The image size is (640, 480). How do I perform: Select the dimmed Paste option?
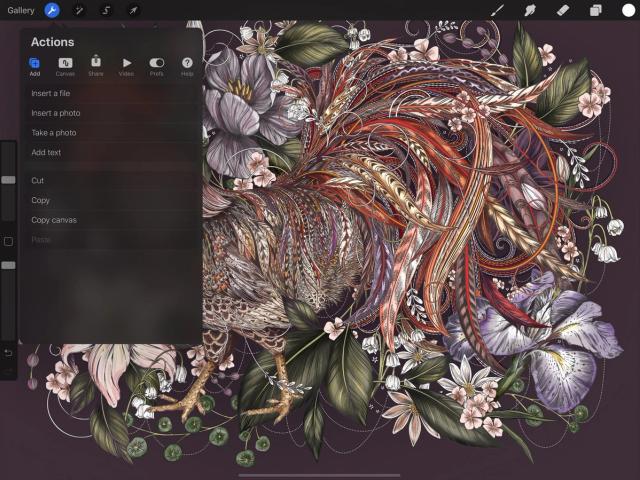coord(112,240)
